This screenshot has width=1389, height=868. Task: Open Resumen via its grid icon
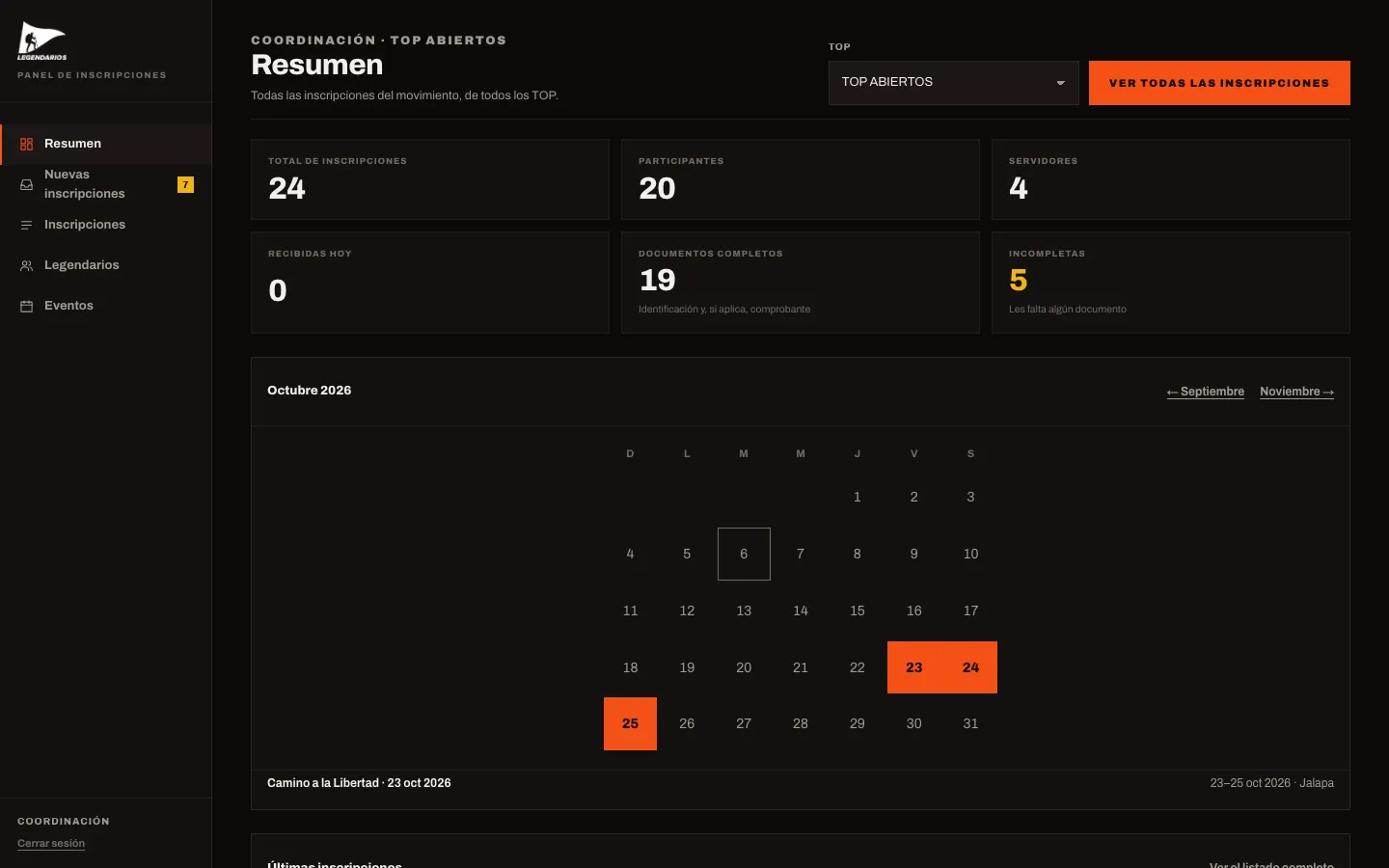(x=27, y=144)
